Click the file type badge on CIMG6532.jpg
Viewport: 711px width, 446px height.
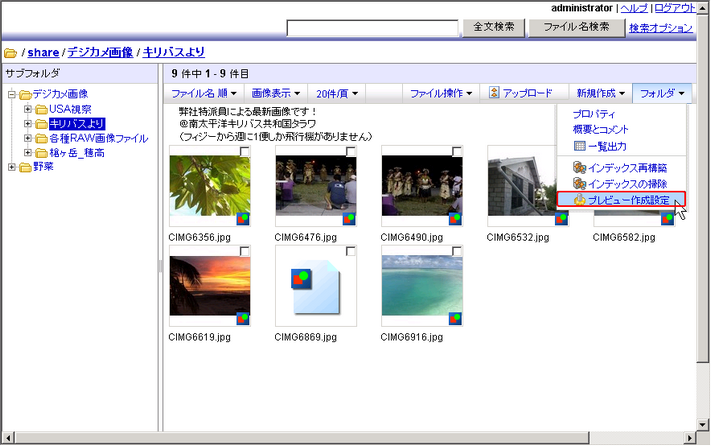pos(561,219)
